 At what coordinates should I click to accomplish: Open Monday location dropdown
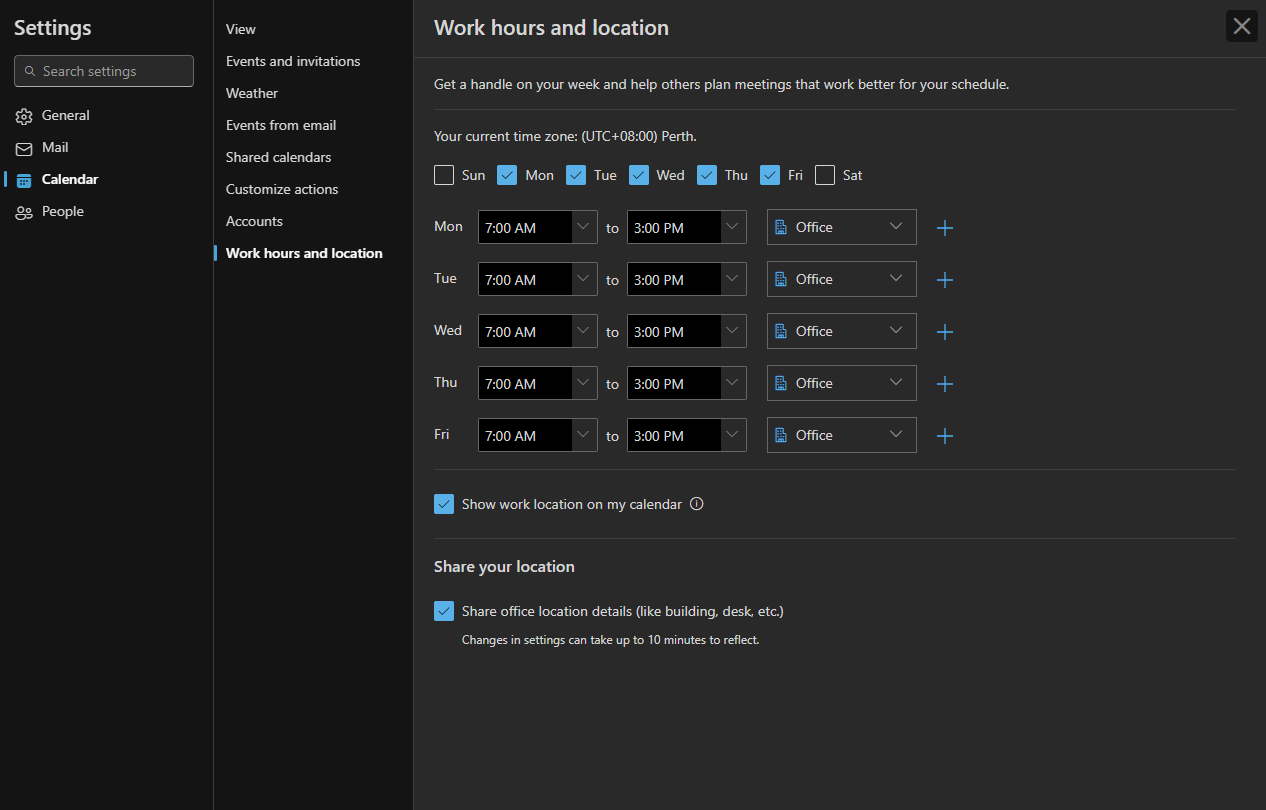click(842, 227)
